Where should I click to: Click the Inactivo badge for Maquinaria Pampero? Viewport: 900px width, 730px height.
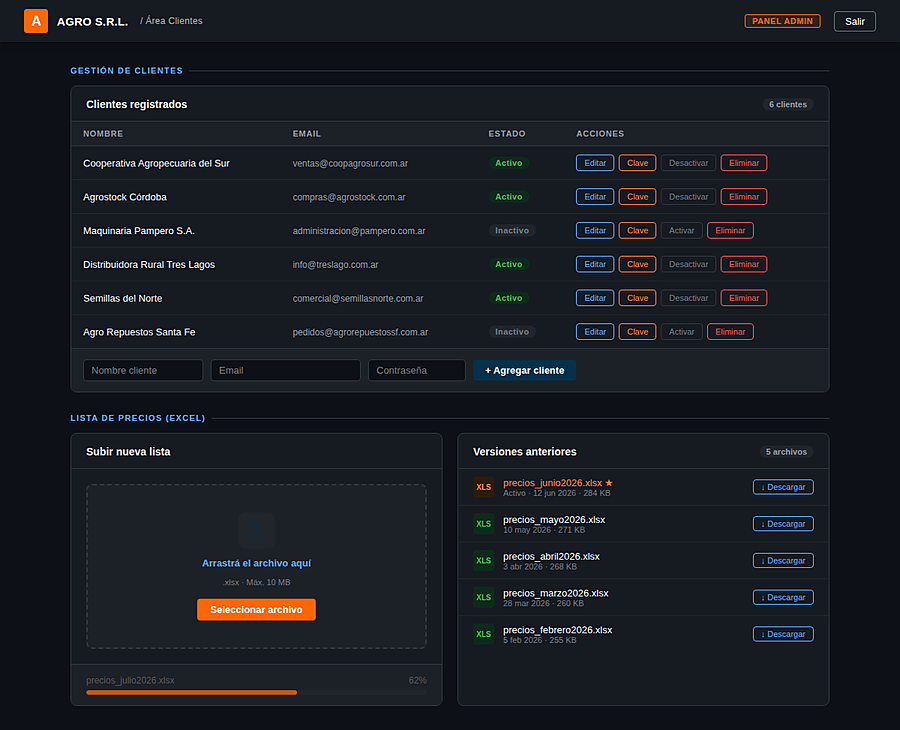[512, 231]
